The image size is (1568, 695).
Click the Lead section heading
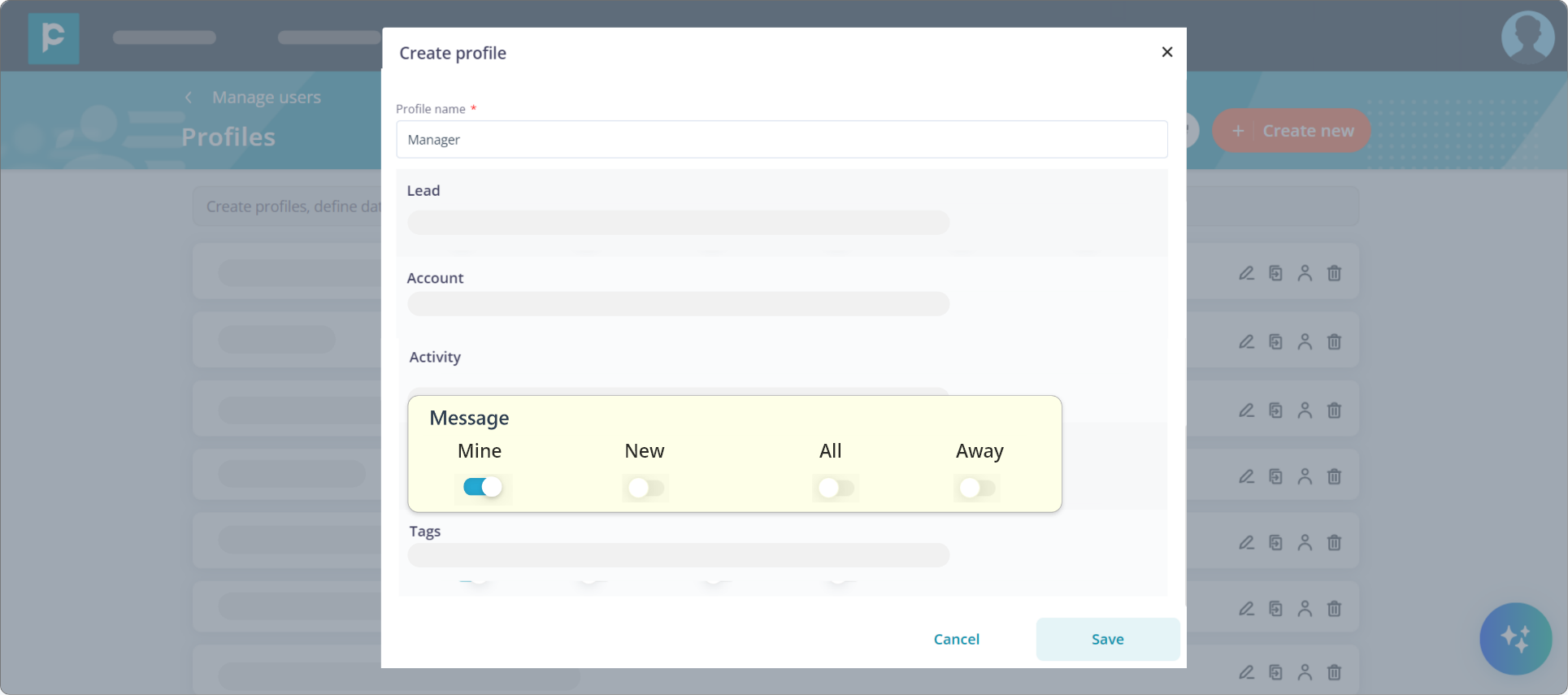tap(423, 190)
